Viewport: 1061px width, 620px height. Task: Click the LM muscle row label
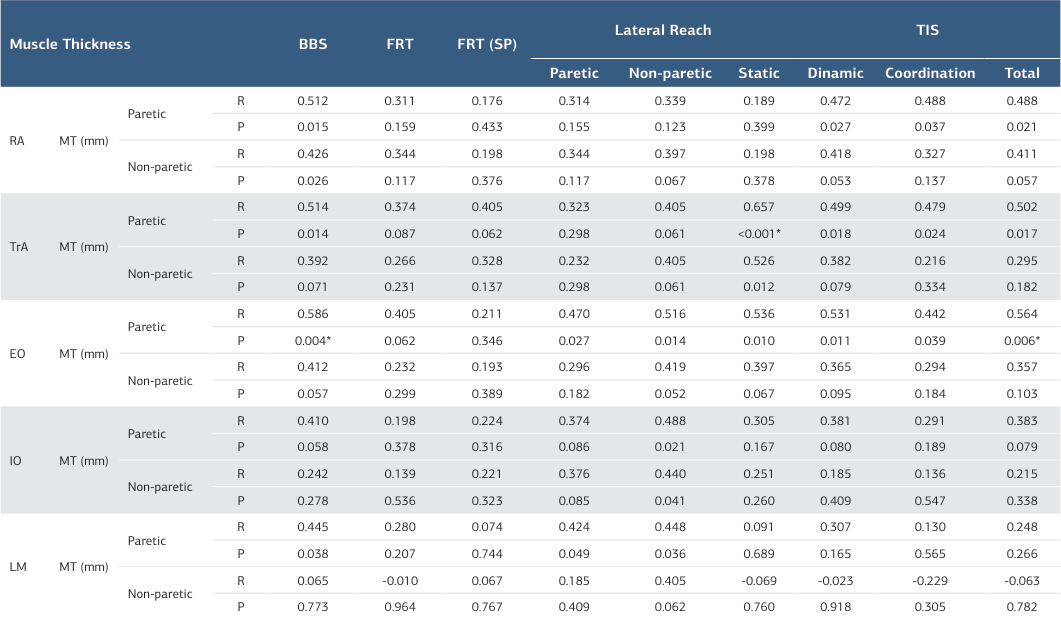17,567
